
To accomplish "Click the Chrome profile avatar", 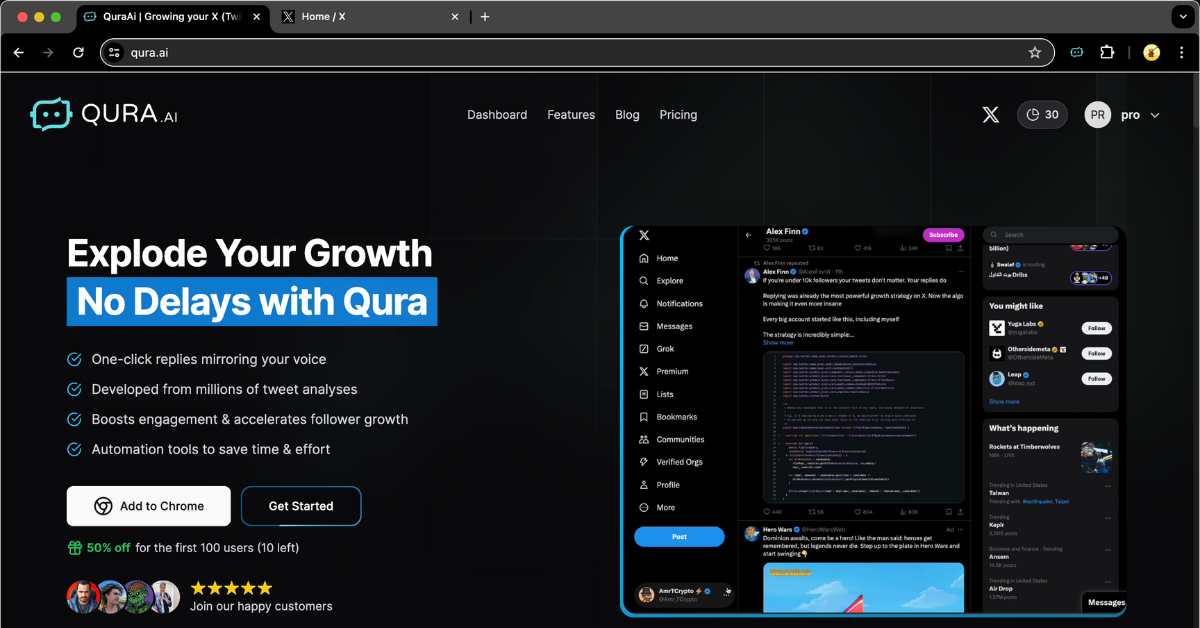I will (x=1151, y=52).
